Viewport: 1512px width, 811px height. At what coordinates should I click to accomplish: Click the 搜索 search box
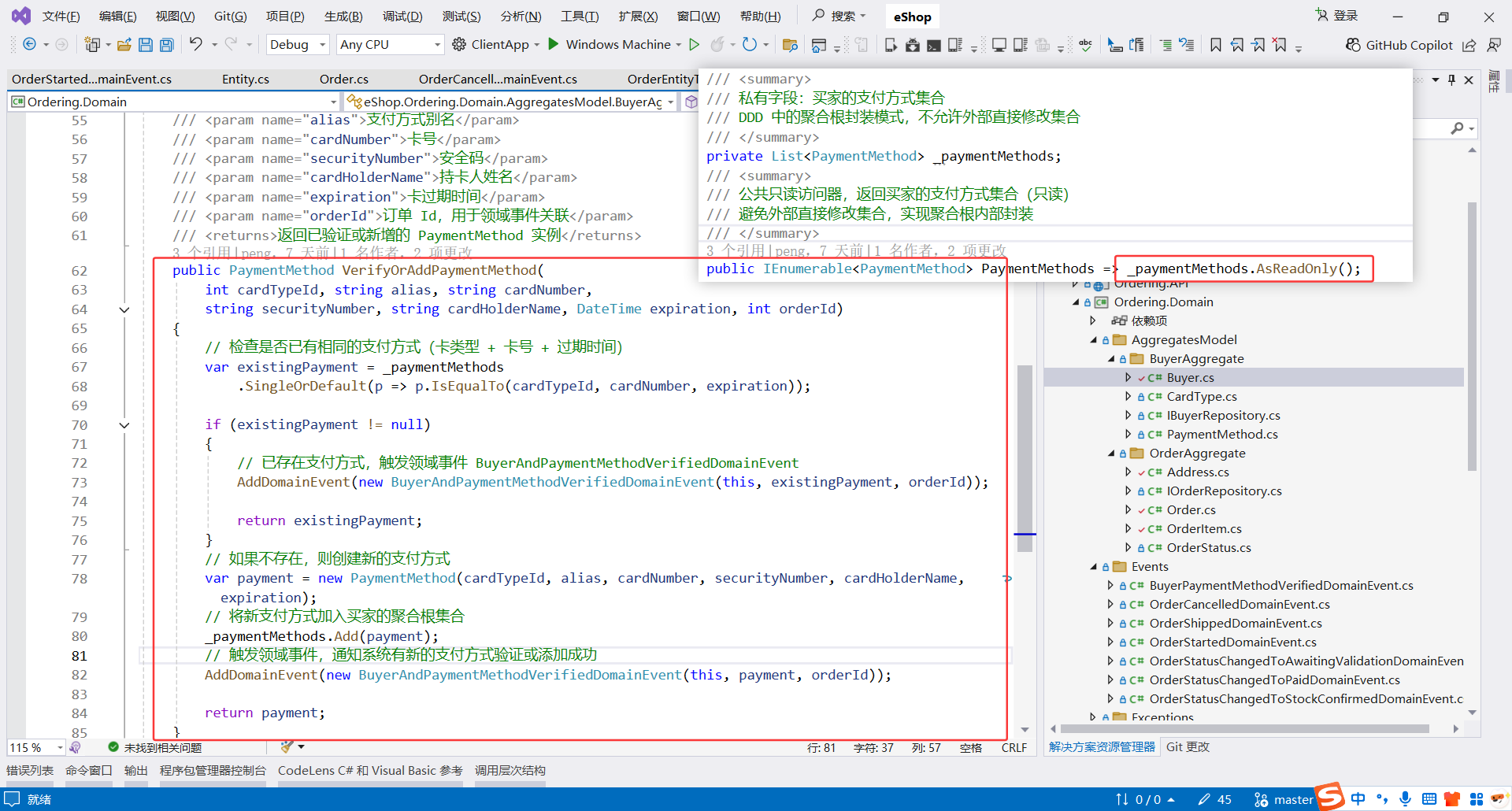(839, 16)
